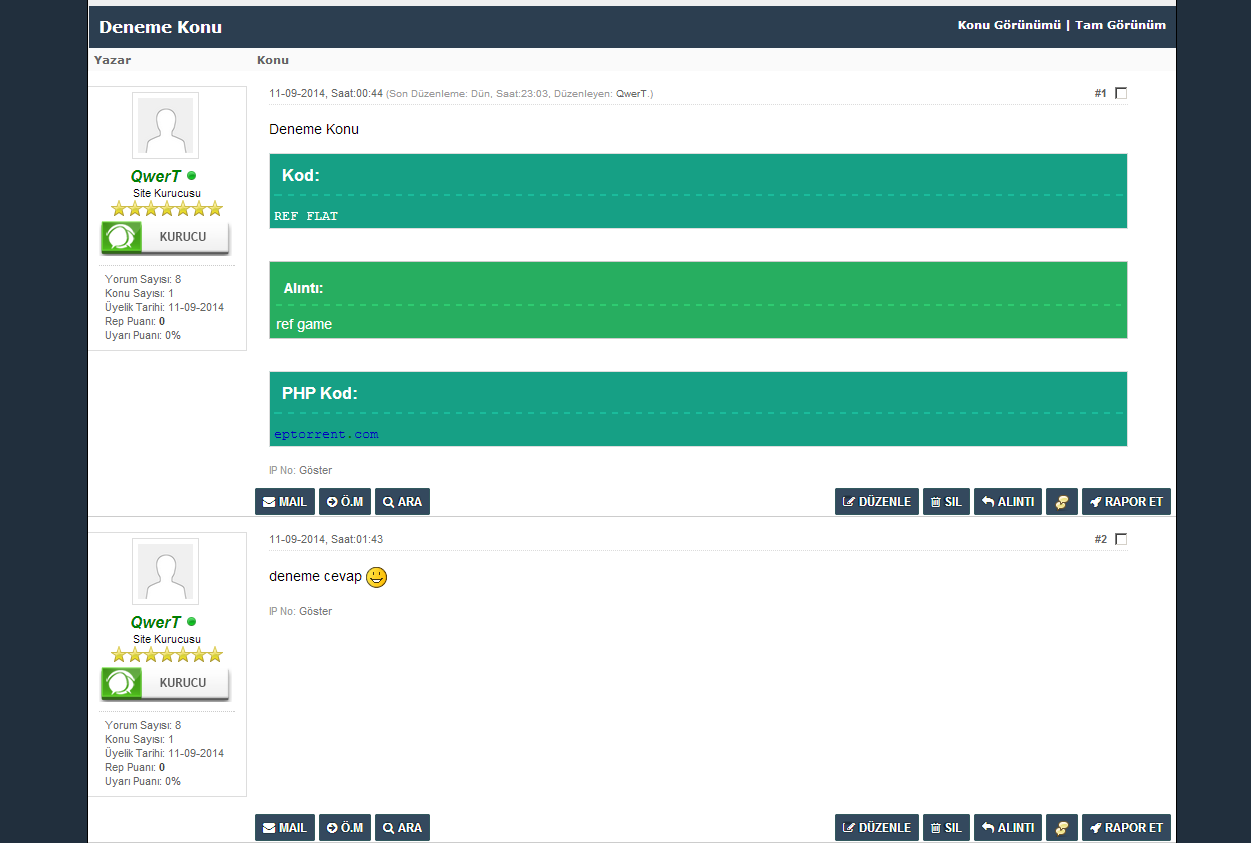This screenshot has height=843, width=1251.
Task: Click the star rating under first QwerT
Action: pos(166,209)
